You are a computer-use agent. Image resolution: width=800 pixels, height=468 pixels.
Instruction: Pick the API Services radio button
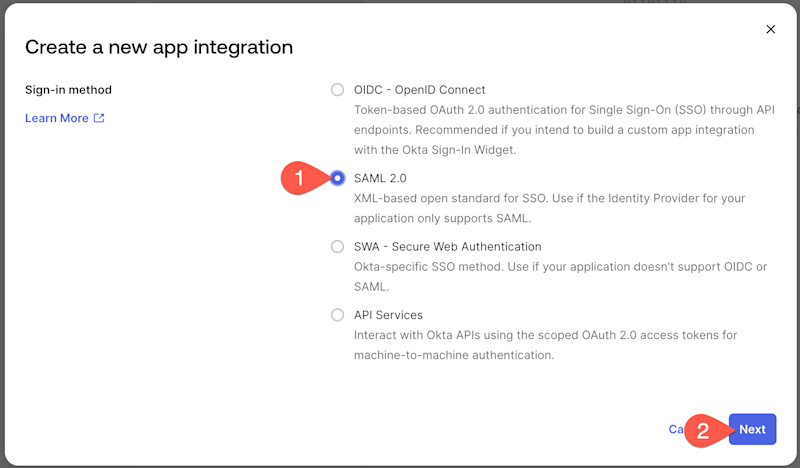click(x=337, y=315)
